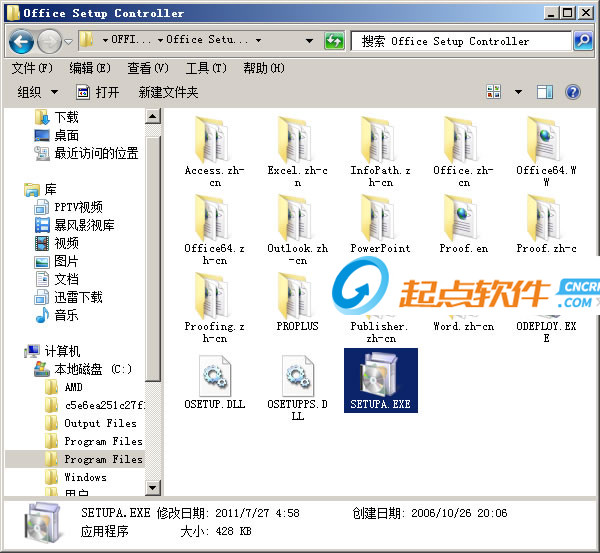The height and width of the screenshot is (553, 600).
Task: Click the green refresh button
Action: tap(334, 41)
